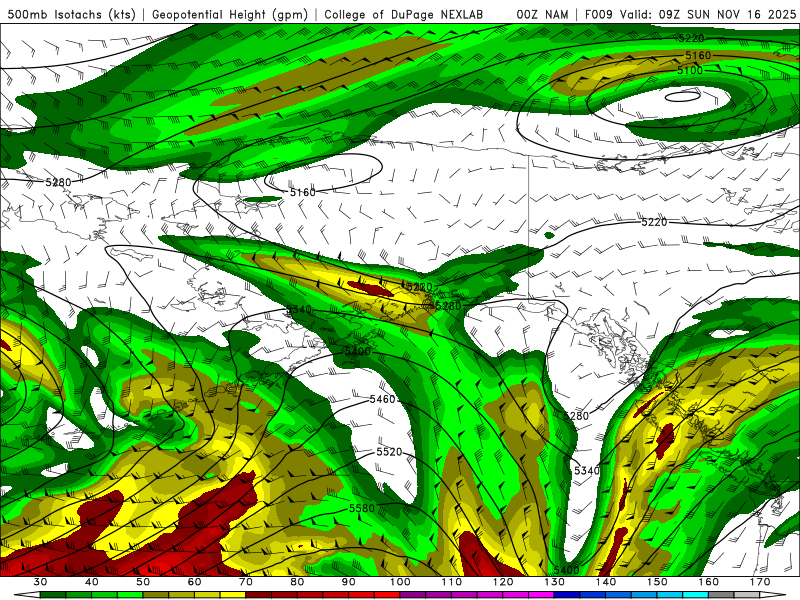The width and height of the screenshot is (800, 600).
Task: Click the 50 knot color bar label
Action: [143, 582]
